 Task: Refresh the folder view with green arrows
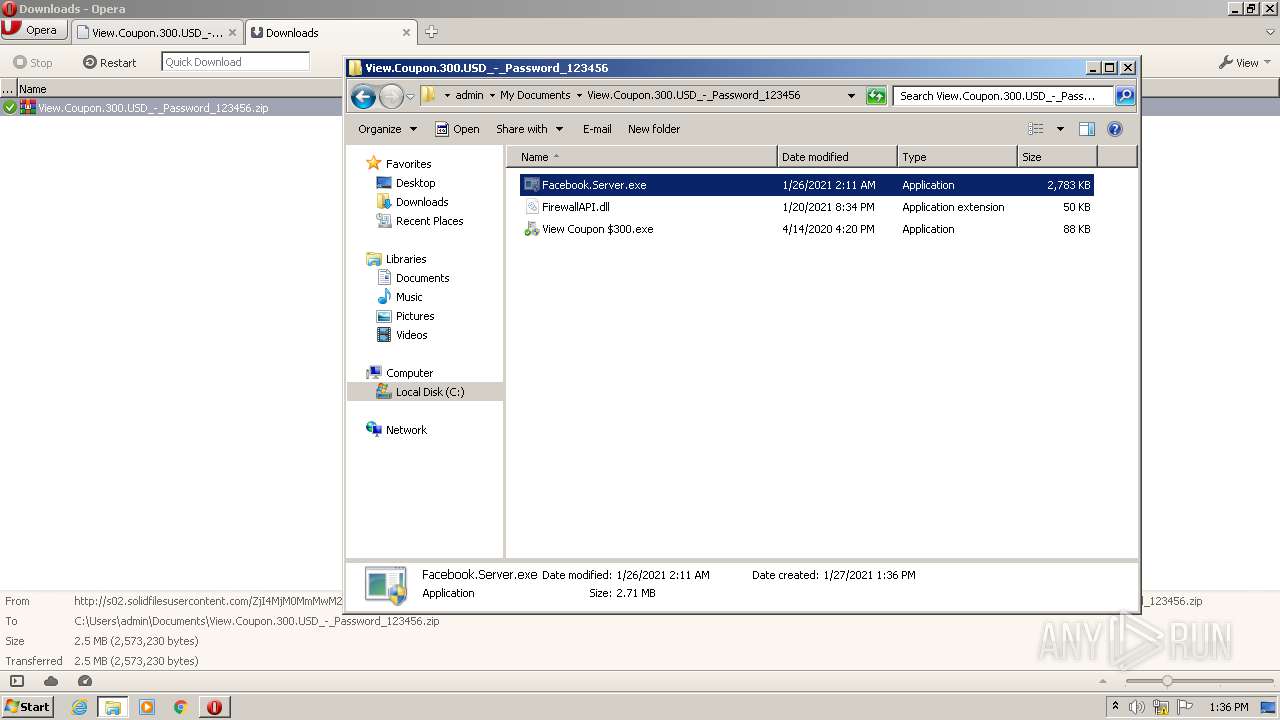point(876,96)
